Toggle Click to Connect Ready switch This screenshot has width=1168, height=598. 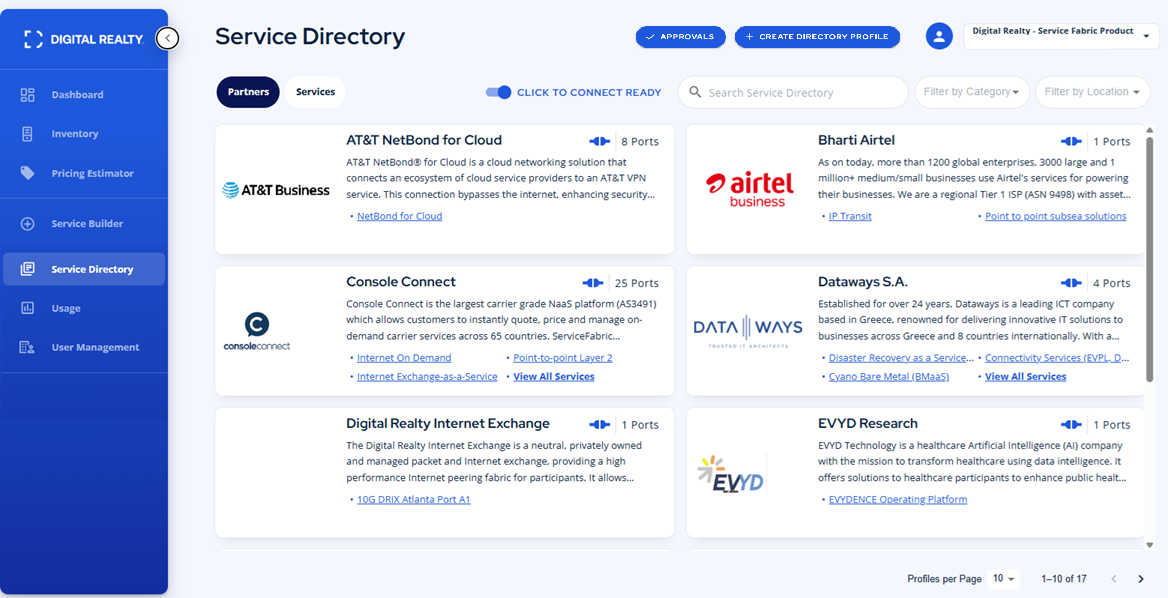[x=498, y=92]
